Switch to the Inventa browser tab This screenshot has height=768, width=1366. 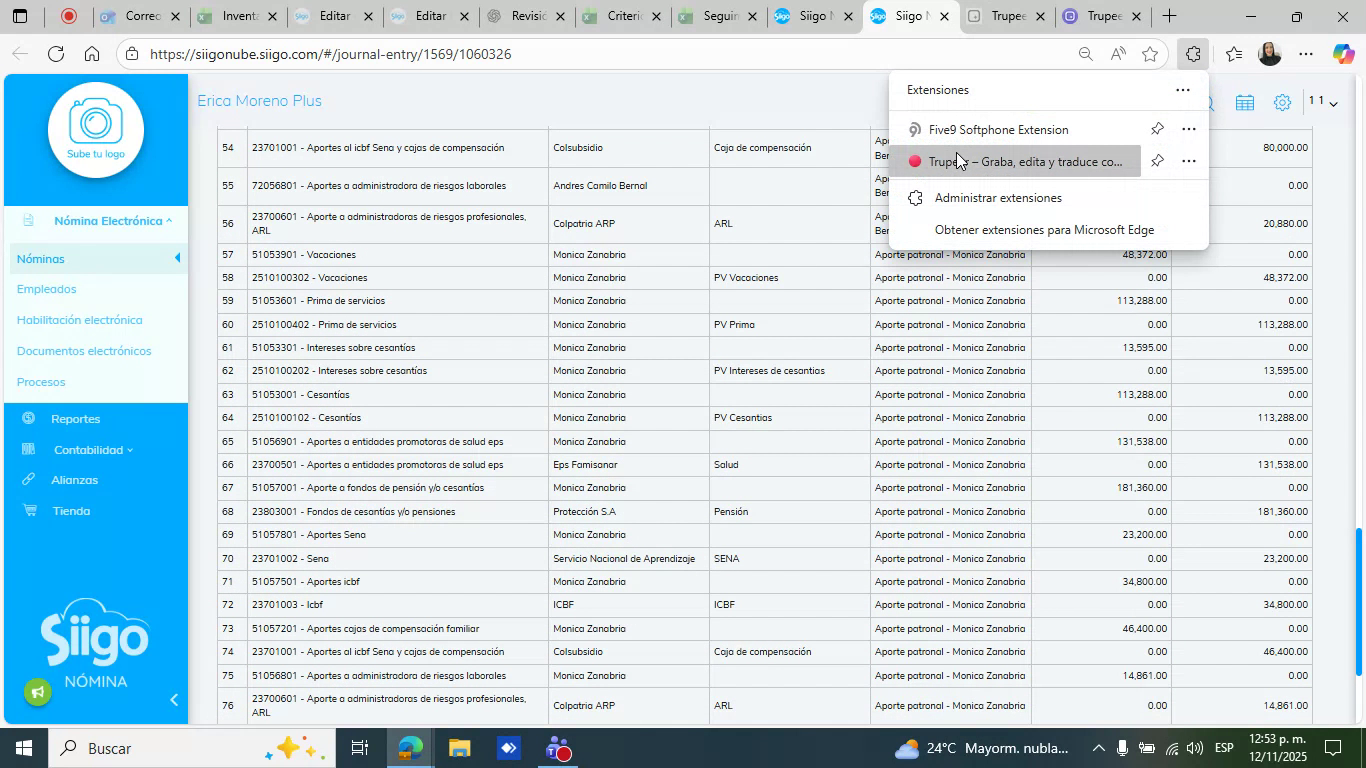click(x=236, y=16)
